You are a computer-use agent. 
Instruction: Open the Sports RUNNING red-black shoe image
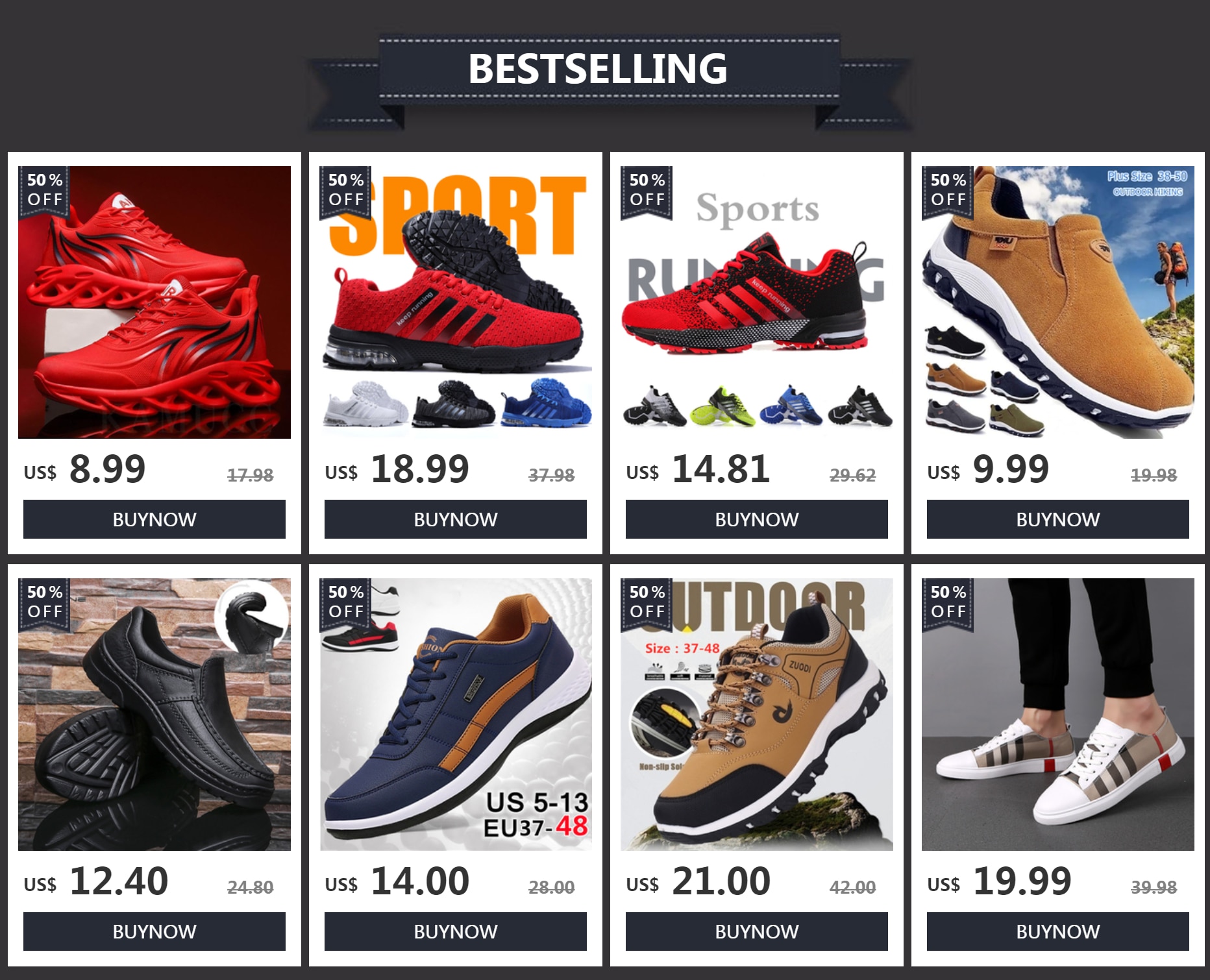pyautogui.click(x=757, y=302)
